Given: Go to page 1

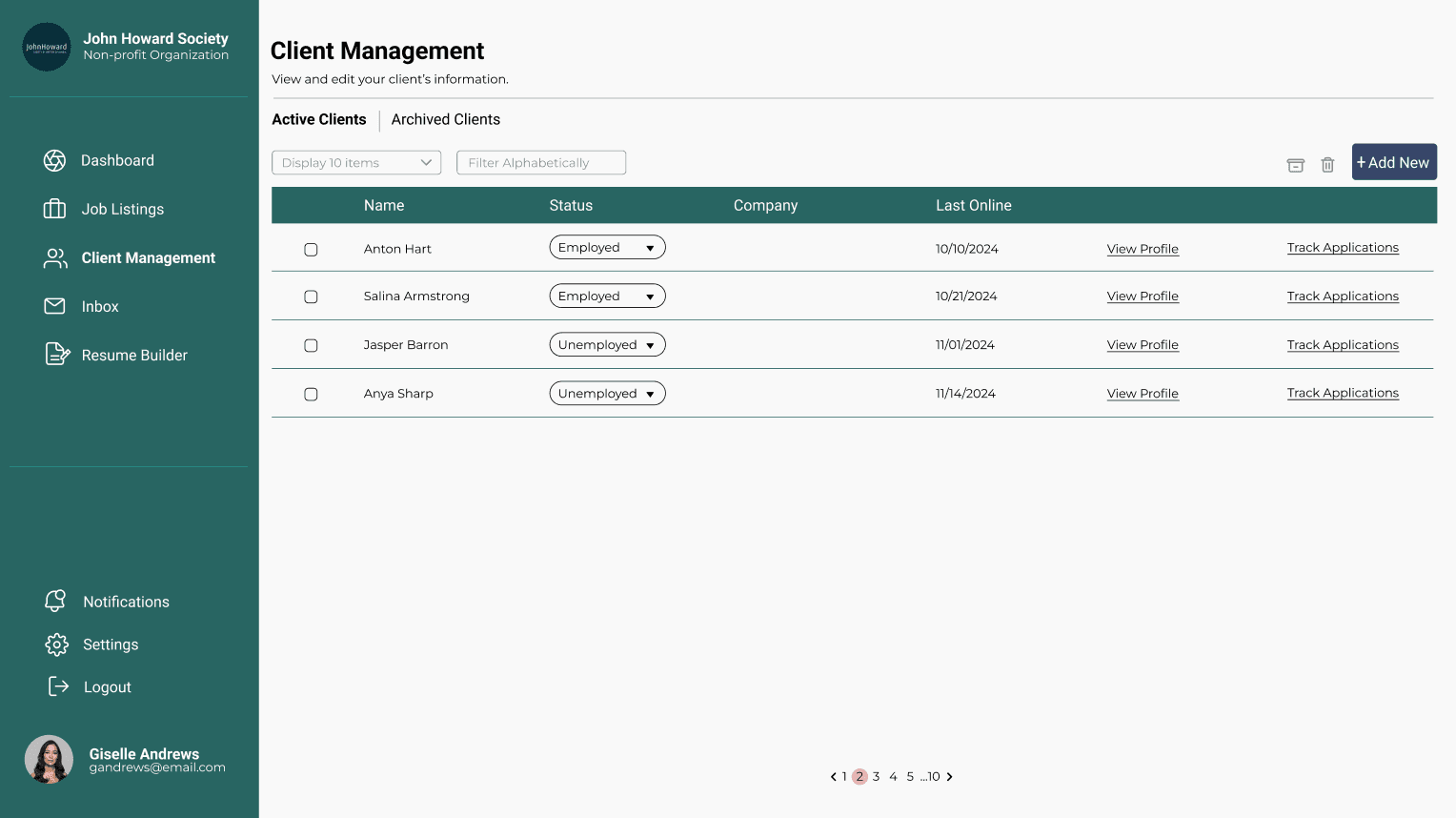Looking at the screenshot, I should tap(844, 777).
